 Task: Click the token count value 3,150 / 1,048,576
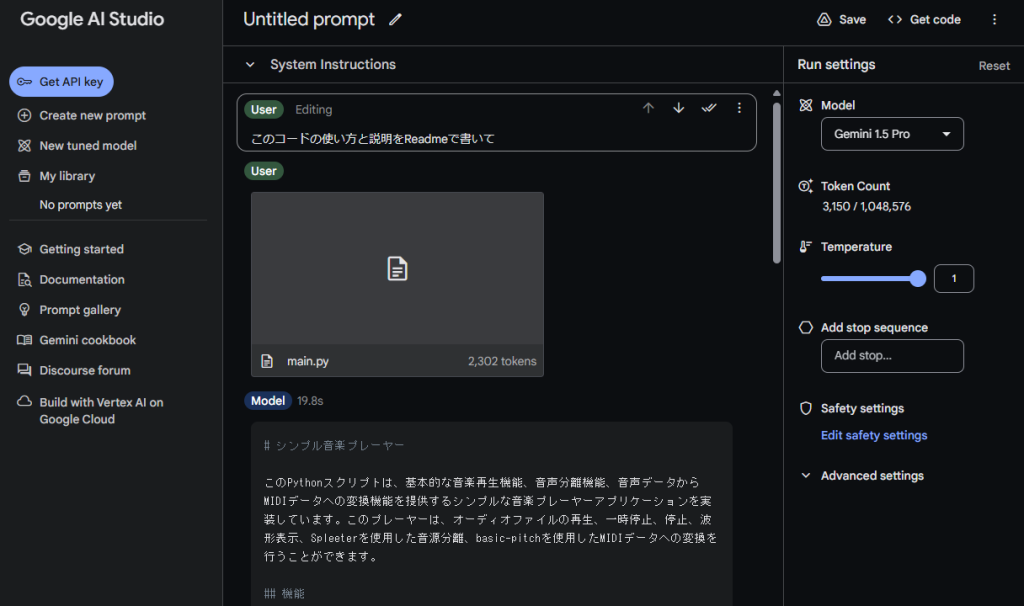(866, 206)
